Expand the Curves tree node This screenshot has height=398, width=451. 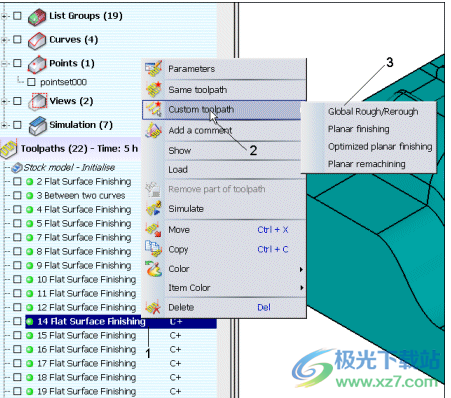pos(4,40)
